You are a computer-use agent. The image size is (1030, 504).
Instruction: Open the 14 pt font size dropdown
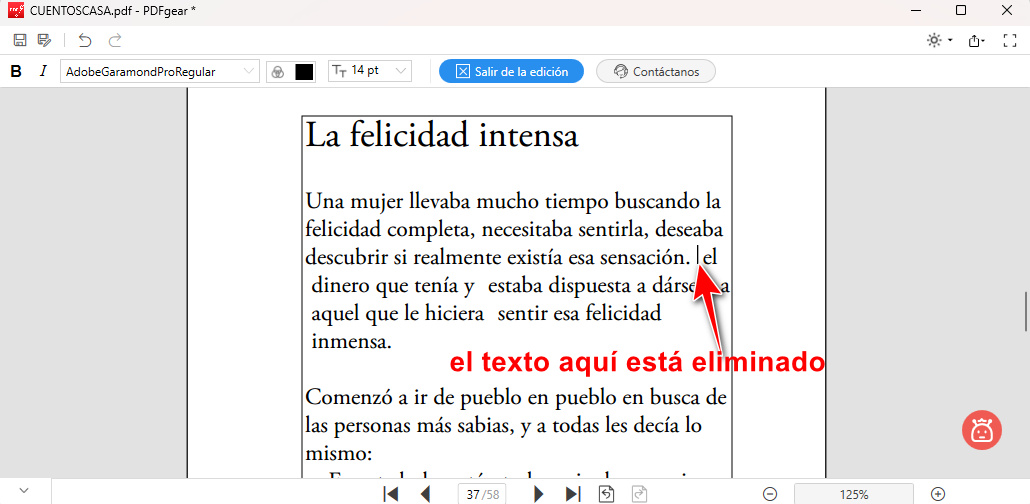pyautogui.click(x=370, y=71)
